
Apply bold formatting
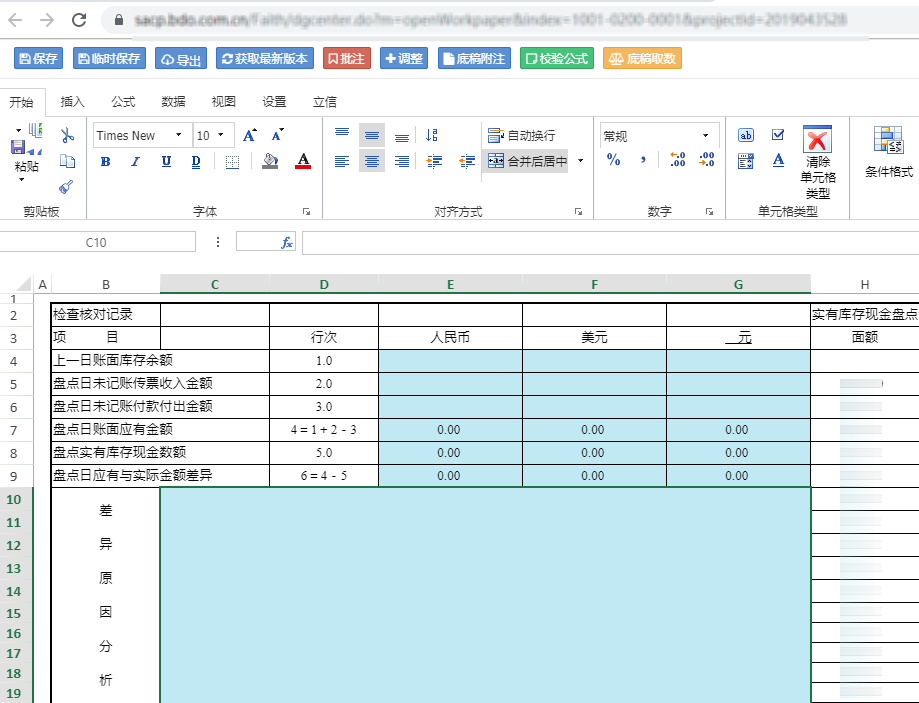pyautogui.click(x=105, y=162)
